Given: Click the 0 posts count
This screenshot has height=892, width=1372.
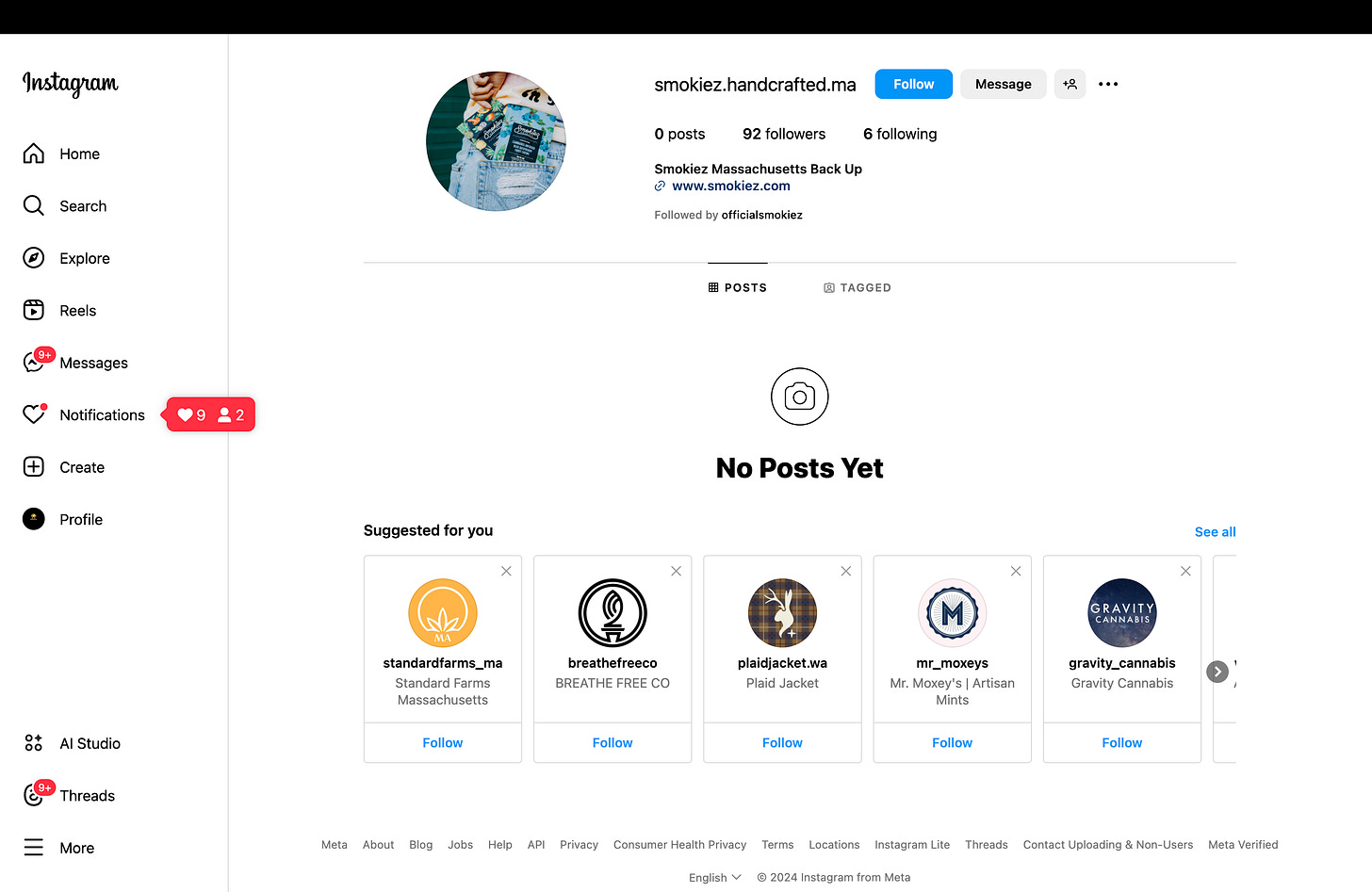Looking at the screenshot, I should (679, 134).
